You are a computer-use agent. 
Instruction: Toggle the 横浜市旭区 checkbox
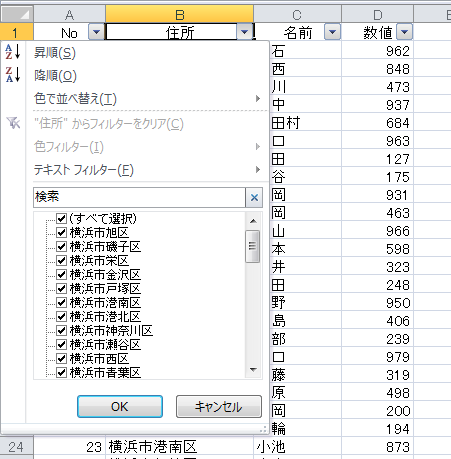pos(61,233)
